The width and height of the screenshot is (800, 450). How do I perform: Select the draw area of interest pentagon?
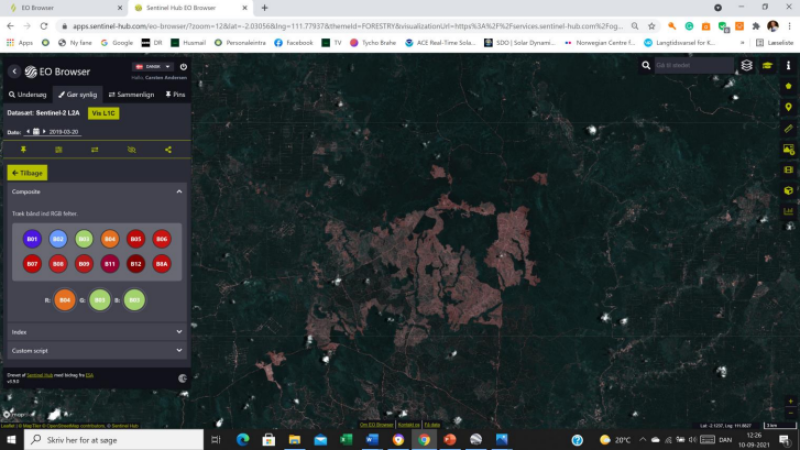[x=788, y=86]
